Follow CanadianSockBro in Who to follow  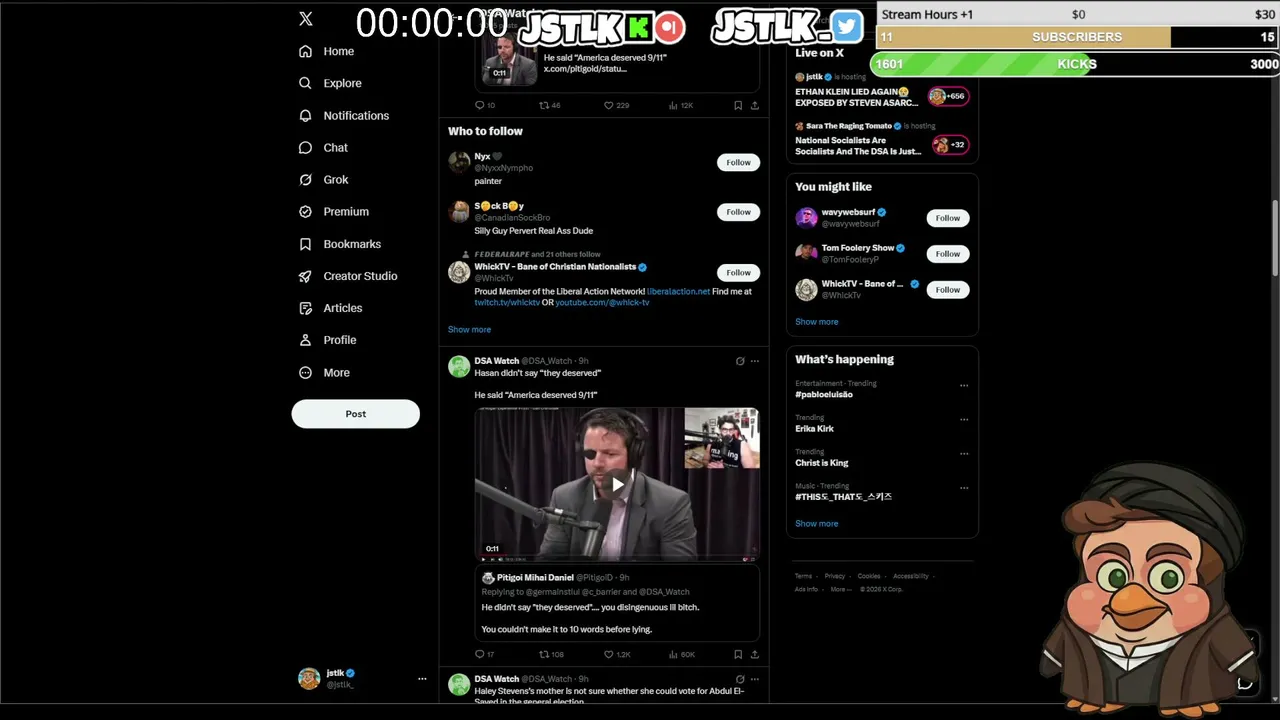coord(738,212)
